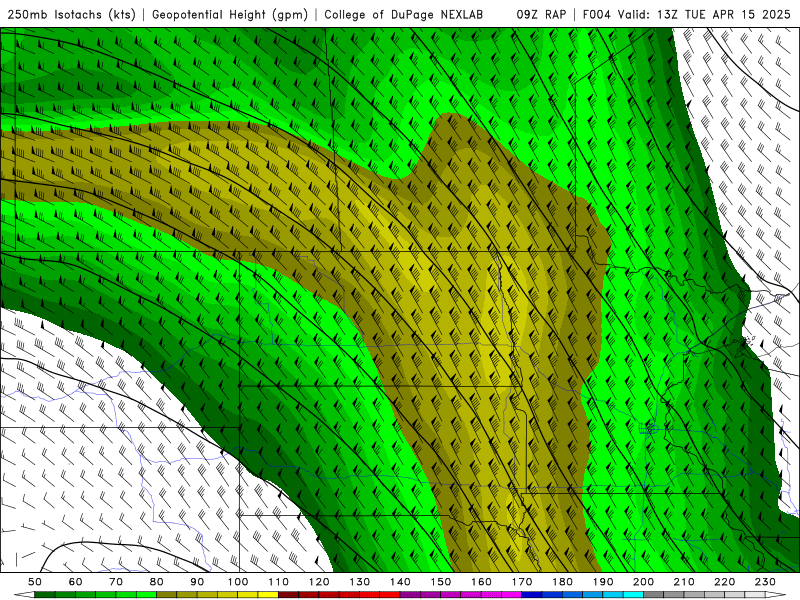Click the '250mb Isotachs (kts)' title text
Screen dimensions: 800x600
(72, 15)
